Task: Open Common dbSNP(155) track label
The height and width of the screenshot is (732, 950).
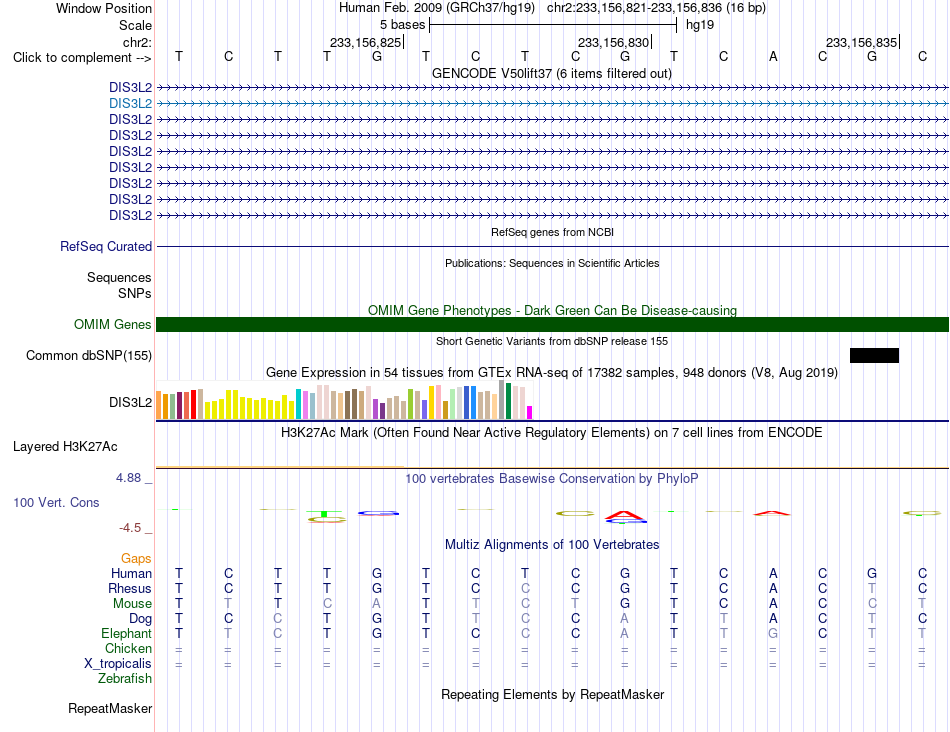Action: point(89,356)
